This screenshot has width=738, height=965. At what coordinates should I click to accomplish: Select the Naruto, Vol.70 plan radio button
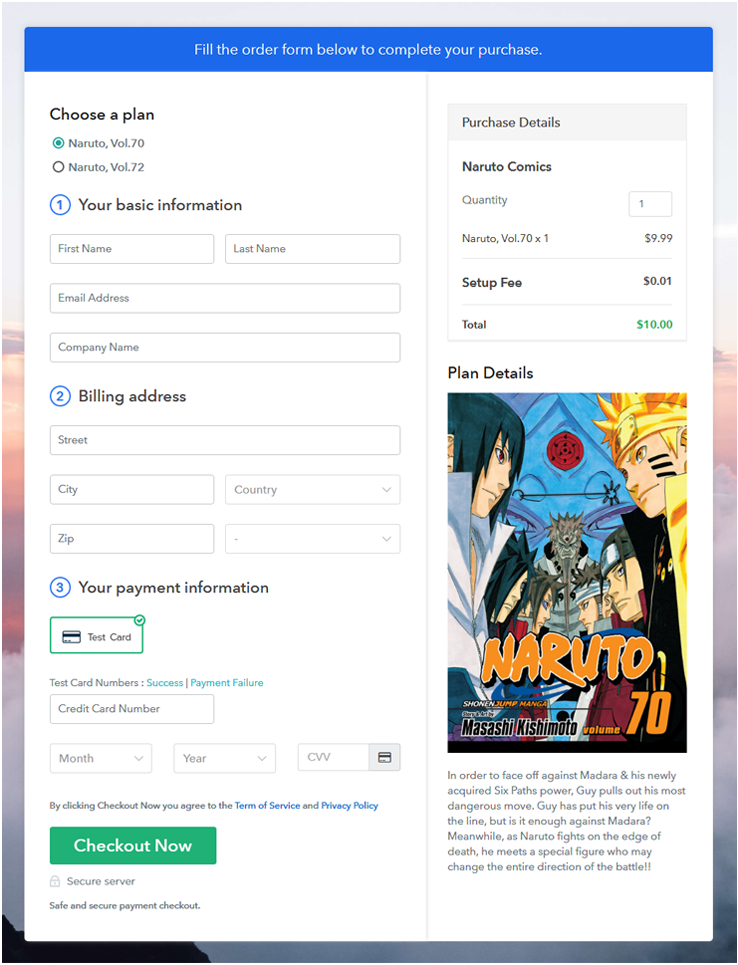(58, 143)
